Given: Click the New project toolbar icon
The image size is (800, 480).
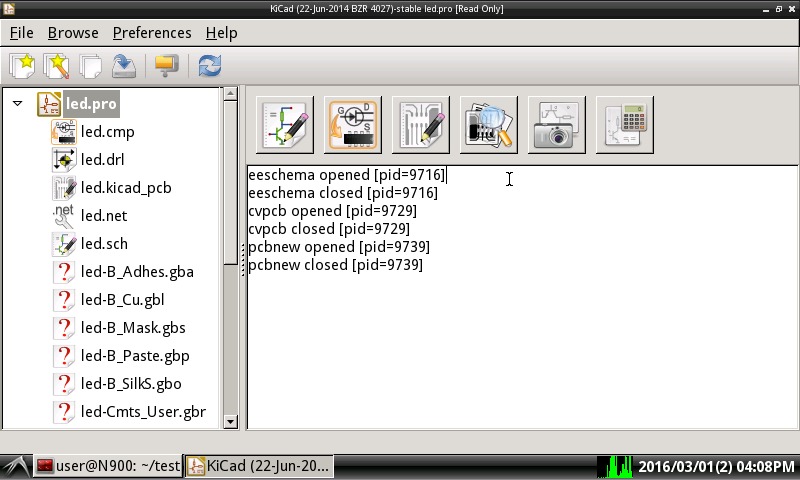Looking at the screenshot, I should 22,66.
